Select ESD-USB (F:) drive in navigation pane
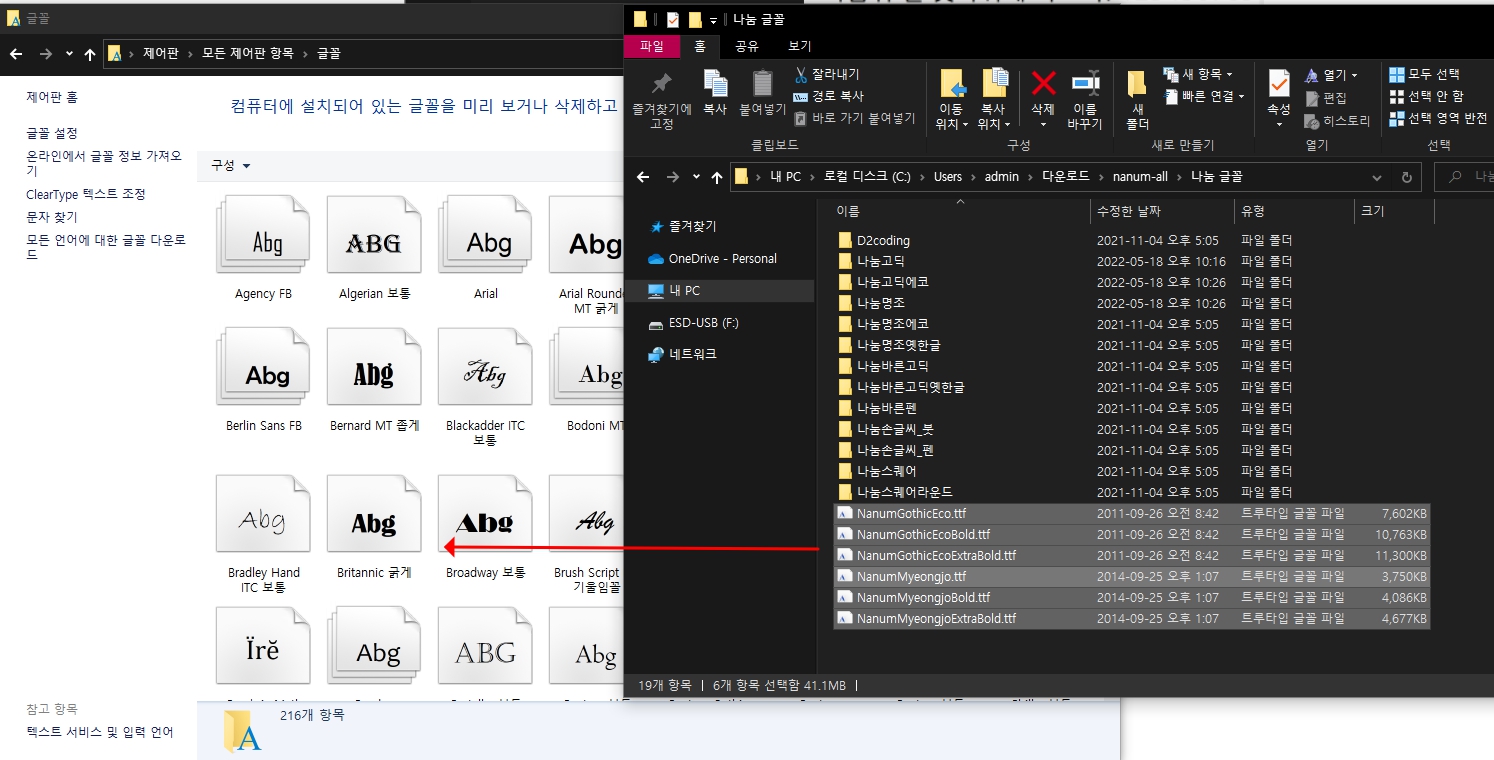 pos(693,323)
